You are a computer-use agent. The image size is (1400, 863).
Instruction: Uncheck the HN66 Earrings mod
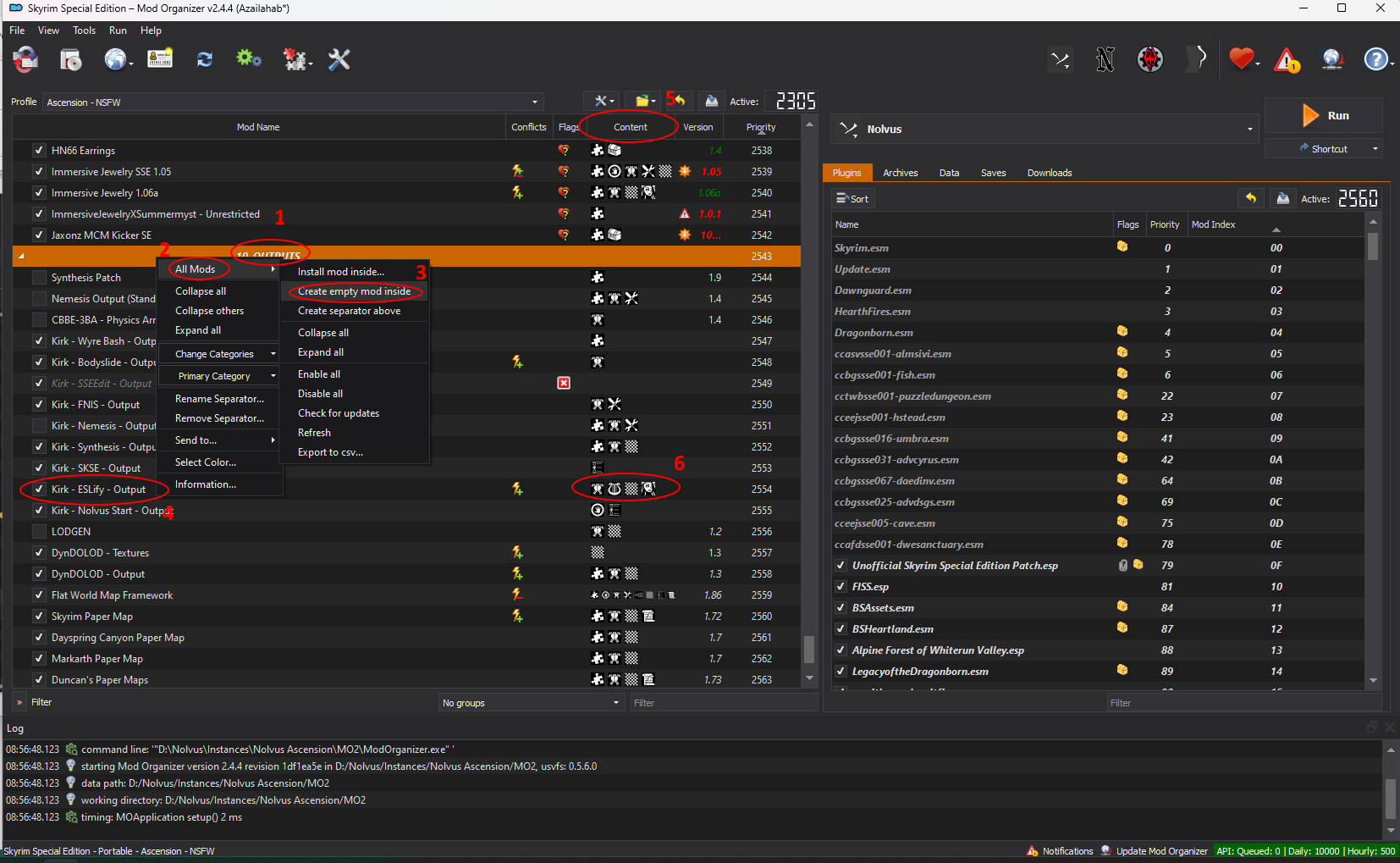point(39,150)
